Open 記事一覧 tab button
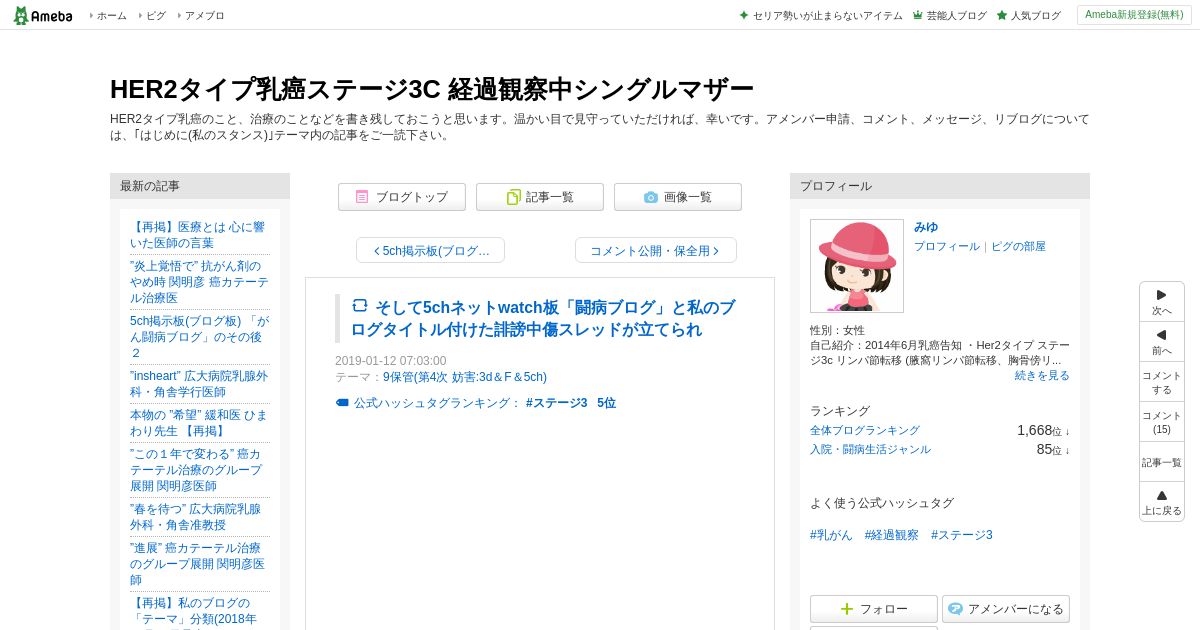The height and width of the screenshot is (630, 1200). click(x=540, y=197)
